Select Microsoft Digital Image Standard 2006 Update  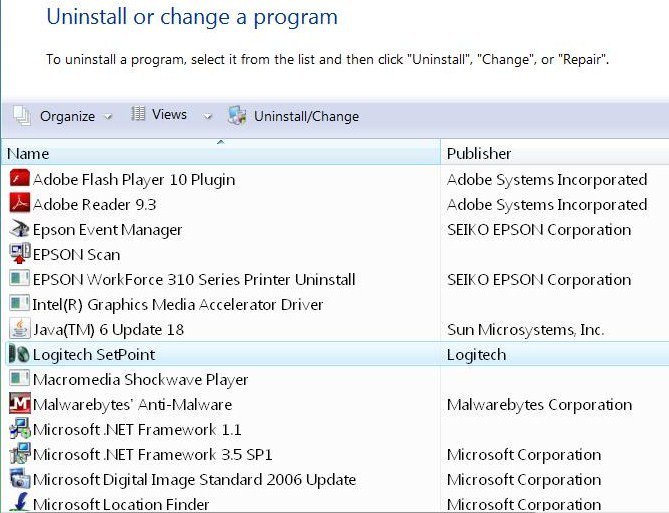click(194, 480)
